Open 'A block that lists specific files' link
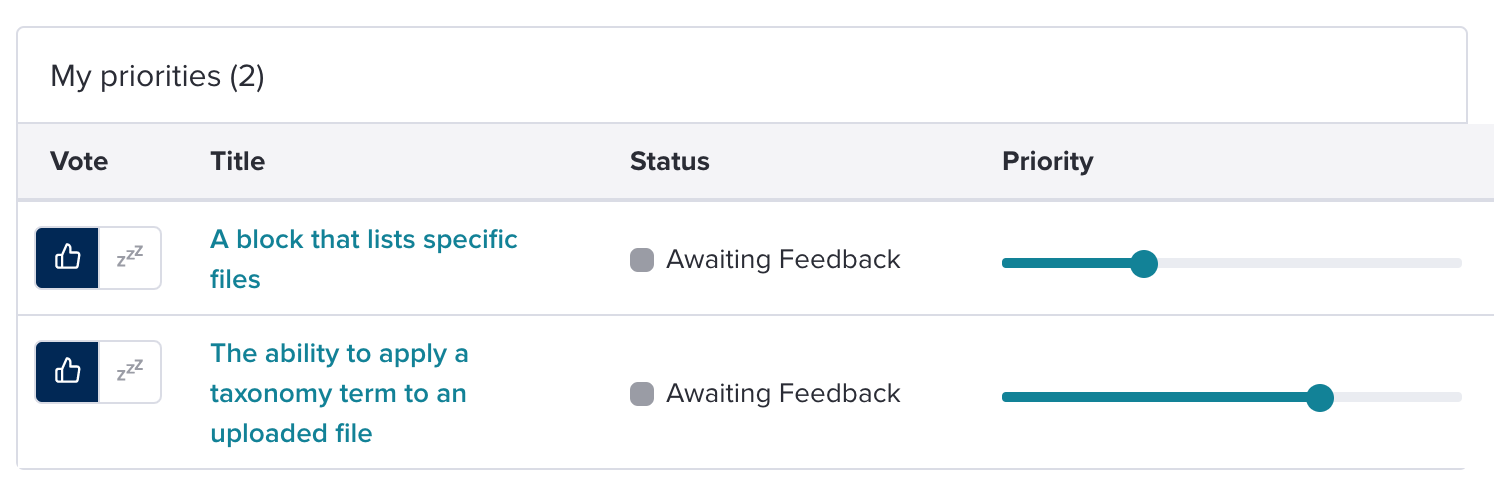The height and width of the screenshot is (486, 1498). pos(364,259)
